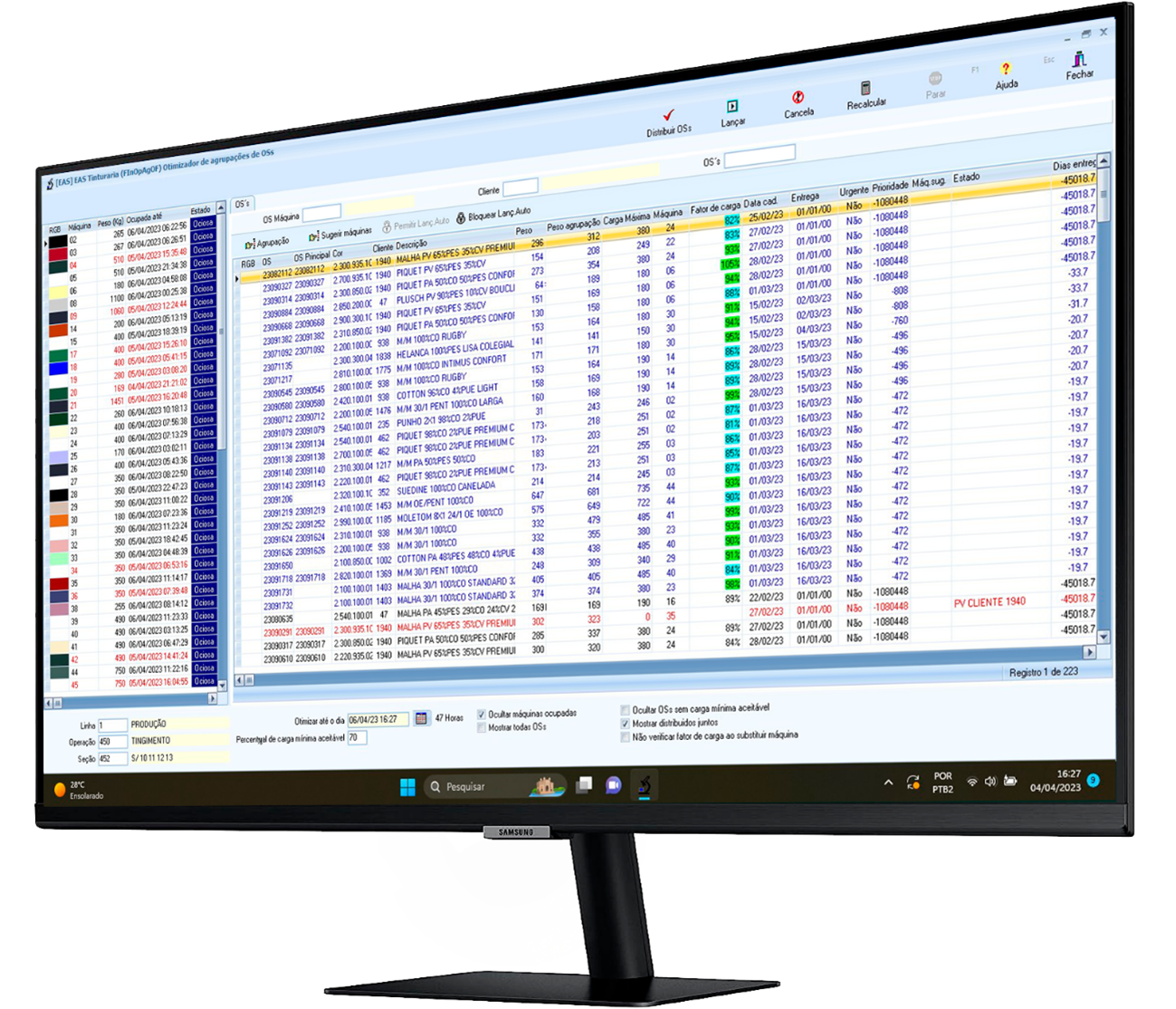Toggle Ocultar máquinas ocupadas checkbox
This screenshot has width=1176, height=1009.
coord(482,715)
